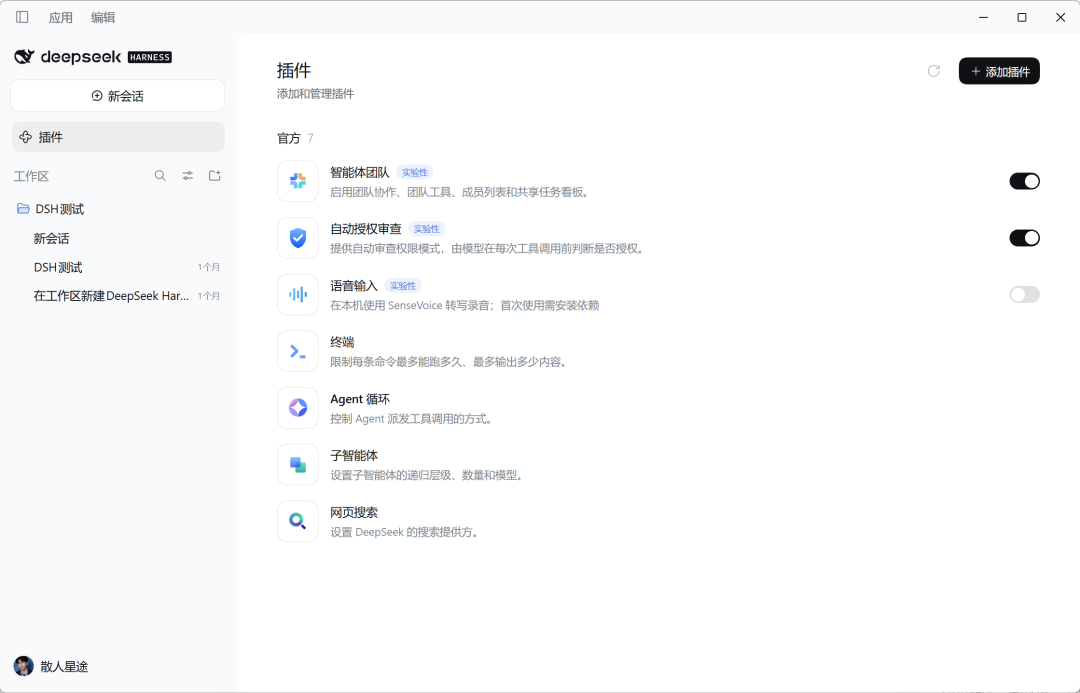Image resolution: width=1080 pixels, height=693 pixels.
Task: Close the application window
Action: 1061,17
